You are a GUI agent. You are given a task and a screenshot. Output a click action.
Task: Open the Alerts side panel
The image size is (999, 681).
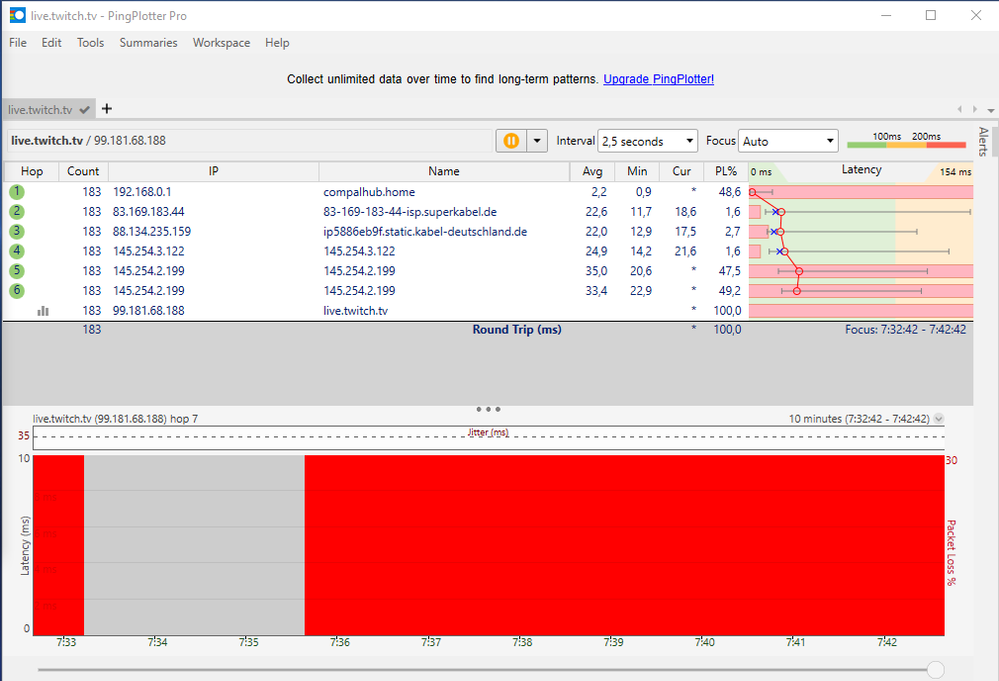(983, 141)
